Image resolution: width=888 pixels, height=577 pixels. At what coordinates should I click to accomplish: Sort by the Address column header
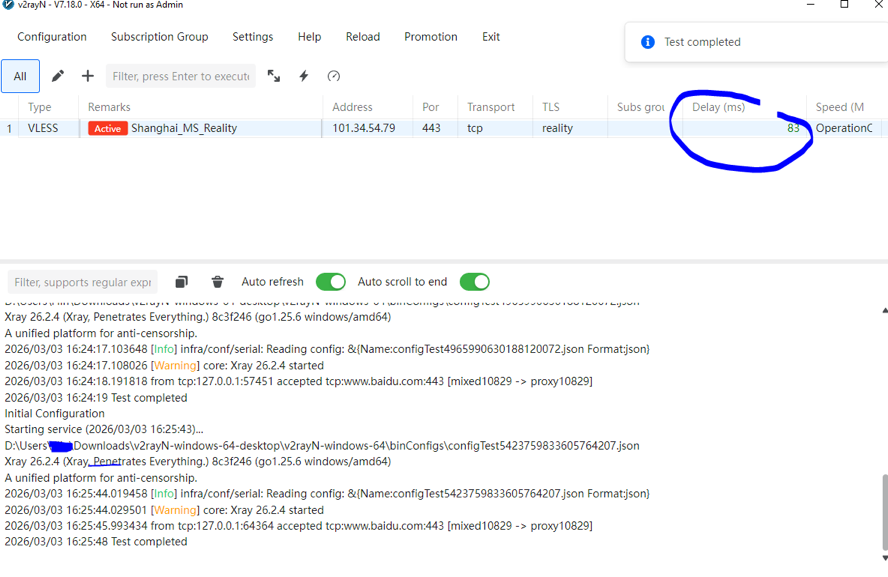tap(352, 107)
